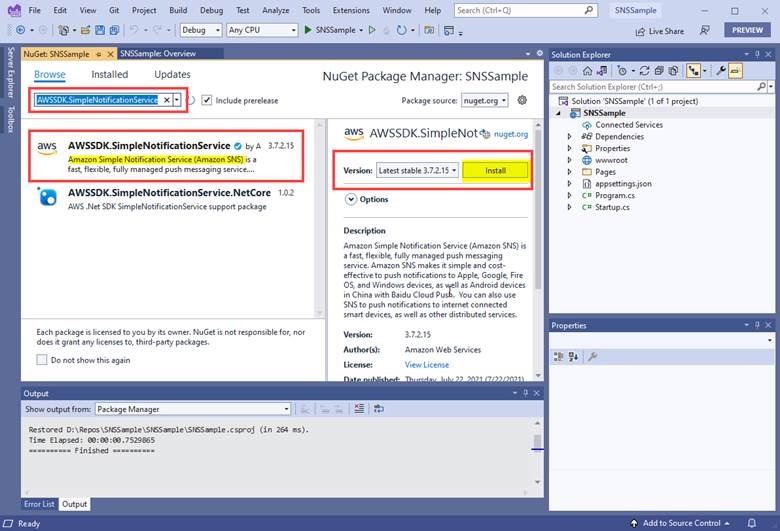The image size is (780, 531).
Task: Click Clear All icon in Output toolbar
Action: click(359, 409)
